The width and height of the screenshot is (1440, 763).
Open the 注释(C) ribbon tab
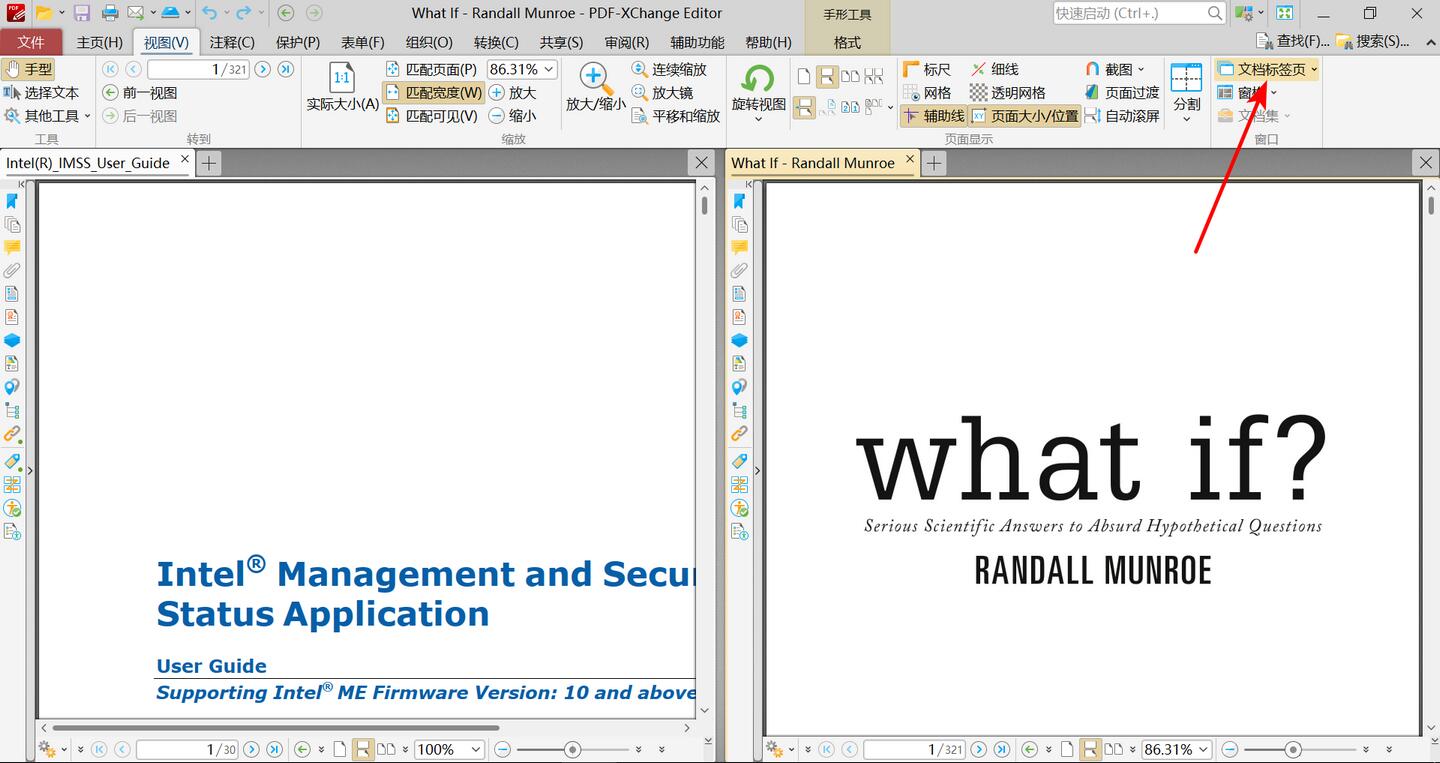pos(232,42)
